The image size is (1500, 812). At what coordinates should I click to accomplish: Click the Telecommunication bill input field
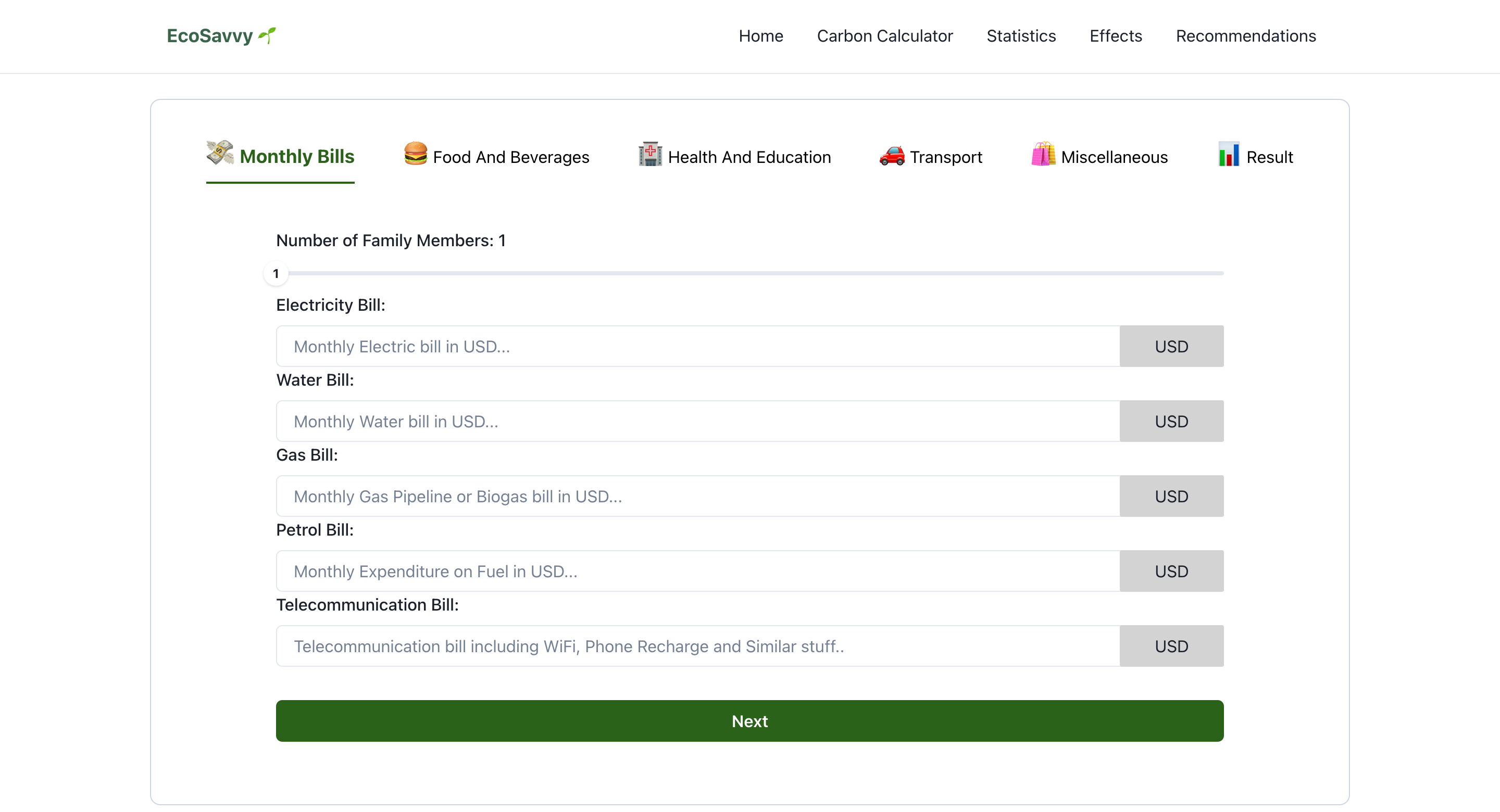(x=697, y=646)
